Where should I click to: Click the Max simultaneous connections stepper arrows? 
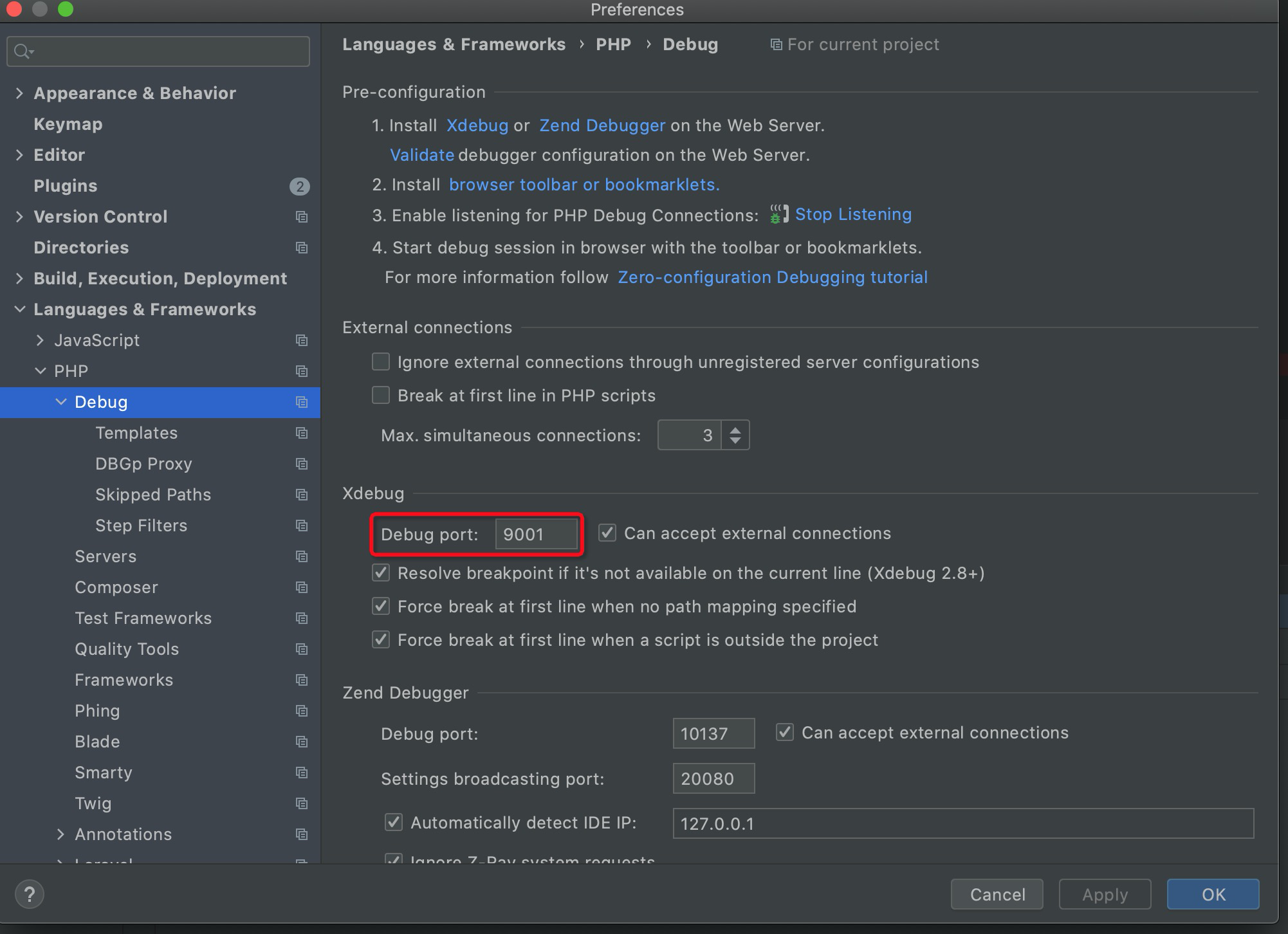point(735,435)
